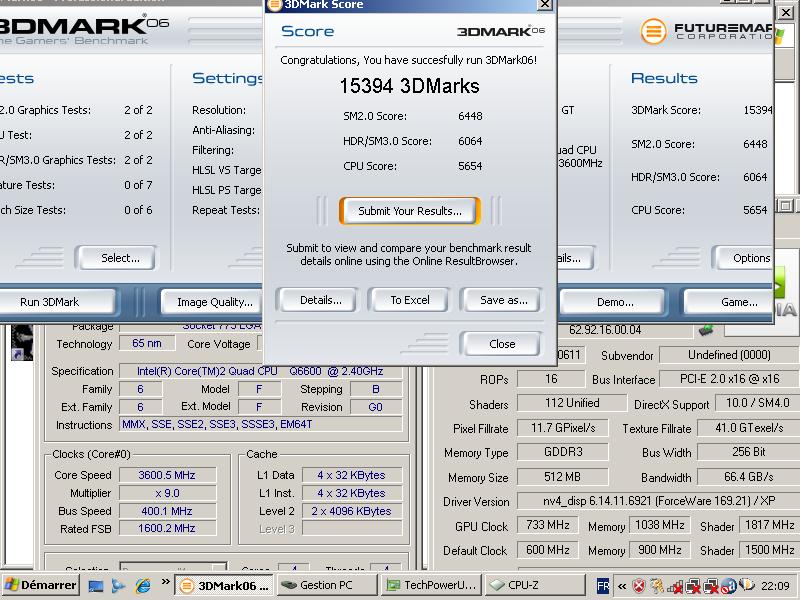This screenshot has width=800, height=600.
Task: Open the Démarrer start menu
Action: tap(41, 585)
